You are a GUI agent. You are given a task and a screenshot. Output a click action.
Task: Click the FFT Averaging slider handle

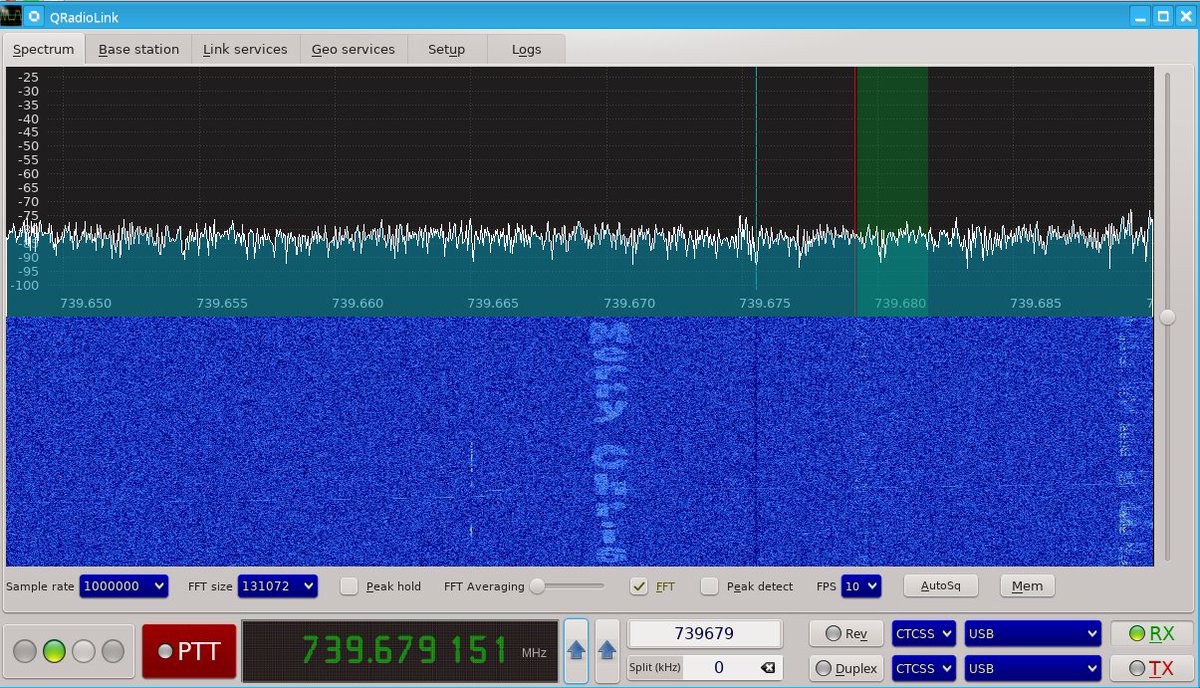click(537, 586)
